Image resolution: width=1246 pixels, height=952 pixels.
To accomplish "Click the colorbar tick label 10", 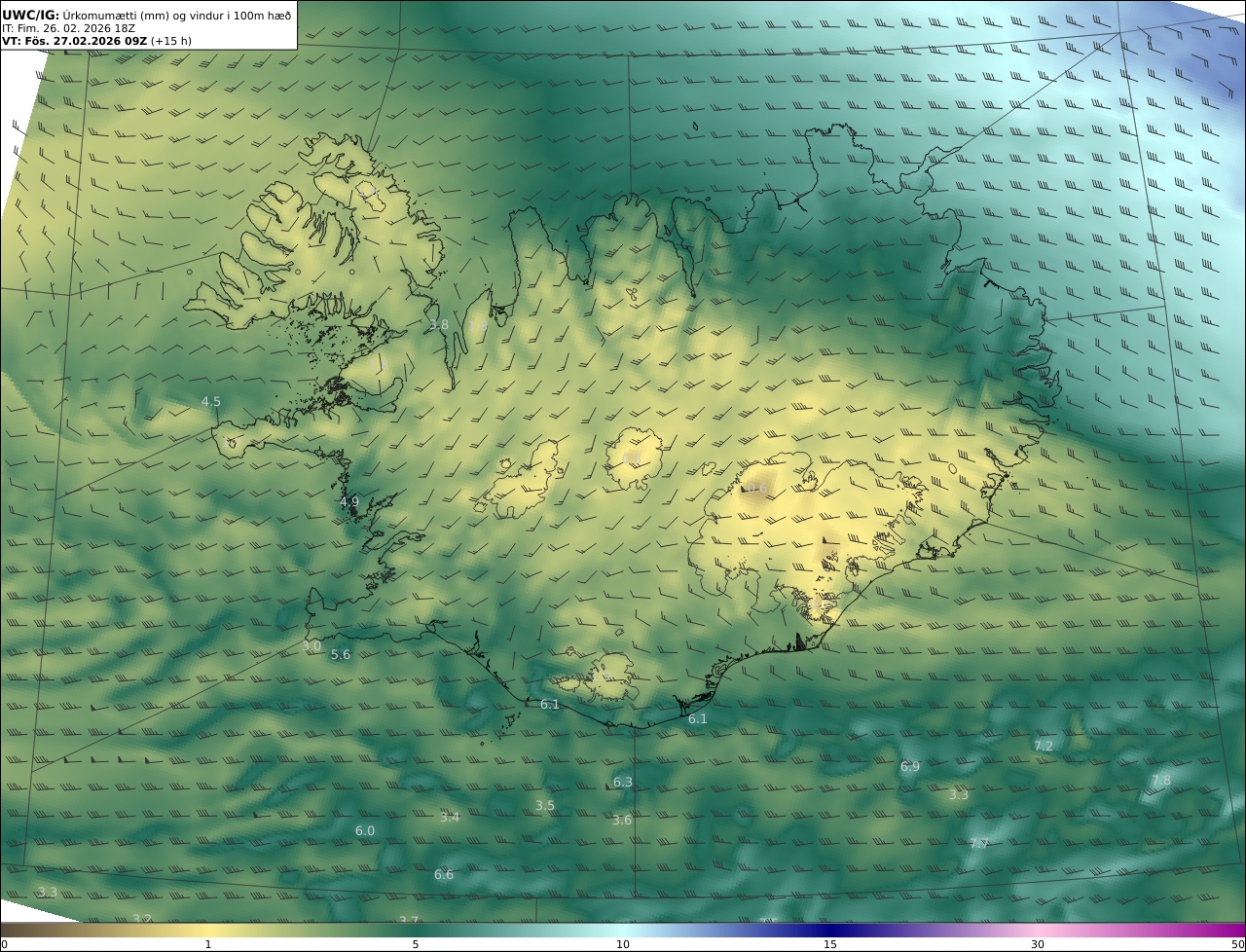I will tap(623, 944).
